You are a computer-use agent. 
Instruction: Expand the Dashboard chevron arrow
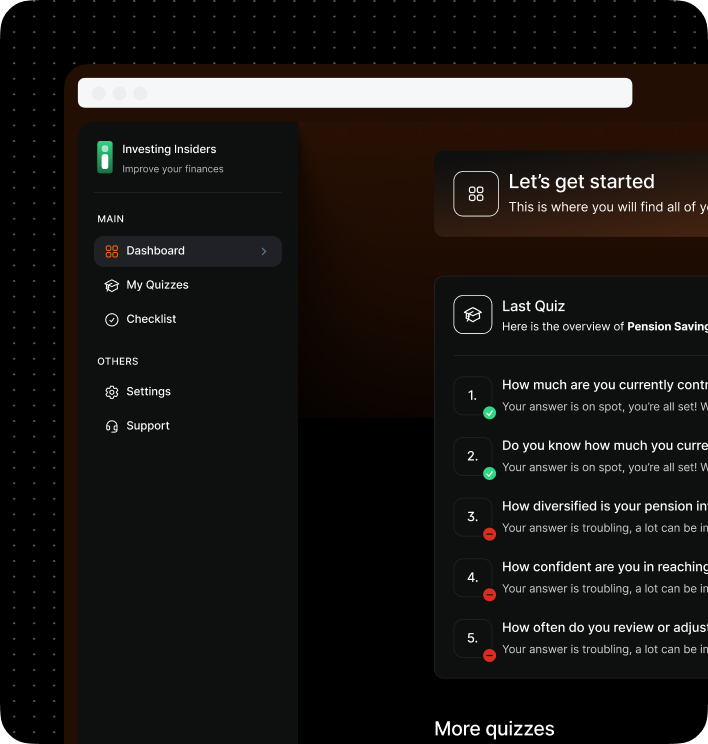[264, 251]
